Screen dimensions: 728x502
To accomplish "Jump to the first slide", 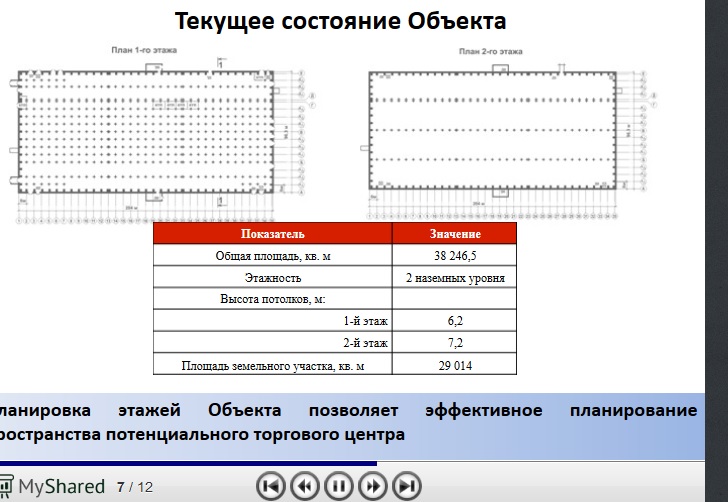I will (271, 487).
